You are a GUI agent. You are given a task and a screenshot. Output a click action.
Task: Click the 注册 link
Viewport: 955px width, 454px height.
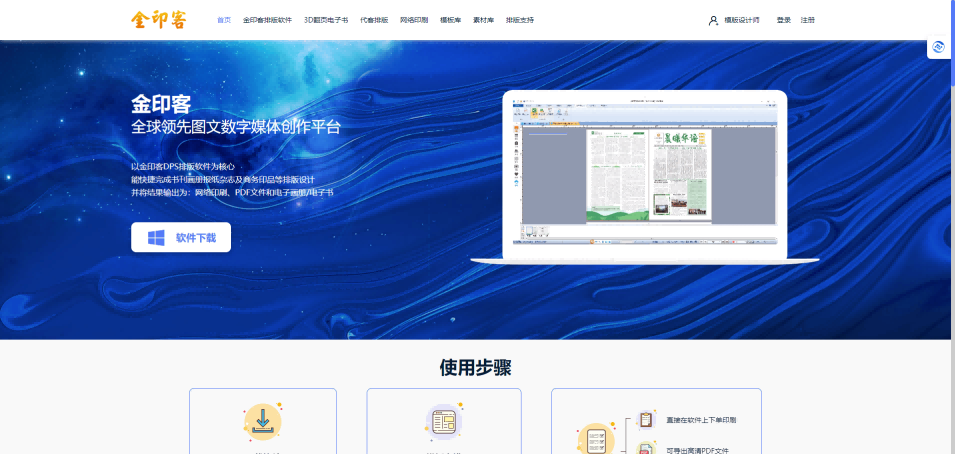click(x=807, y=20)
